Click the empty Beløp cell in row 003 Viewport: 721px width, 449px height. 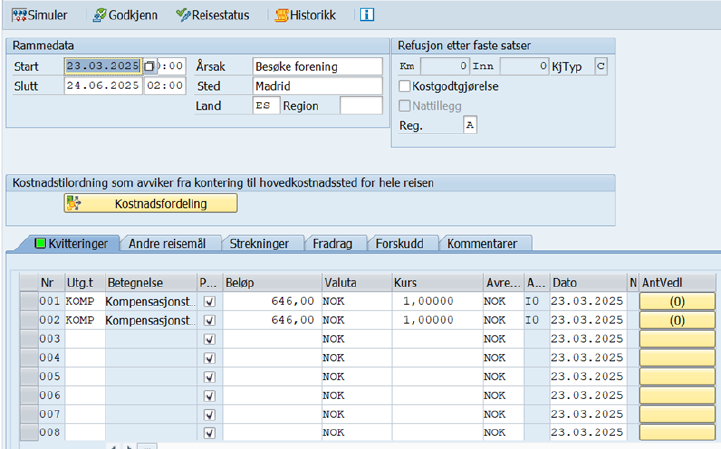pyautogui.click(x=272, y=340)
